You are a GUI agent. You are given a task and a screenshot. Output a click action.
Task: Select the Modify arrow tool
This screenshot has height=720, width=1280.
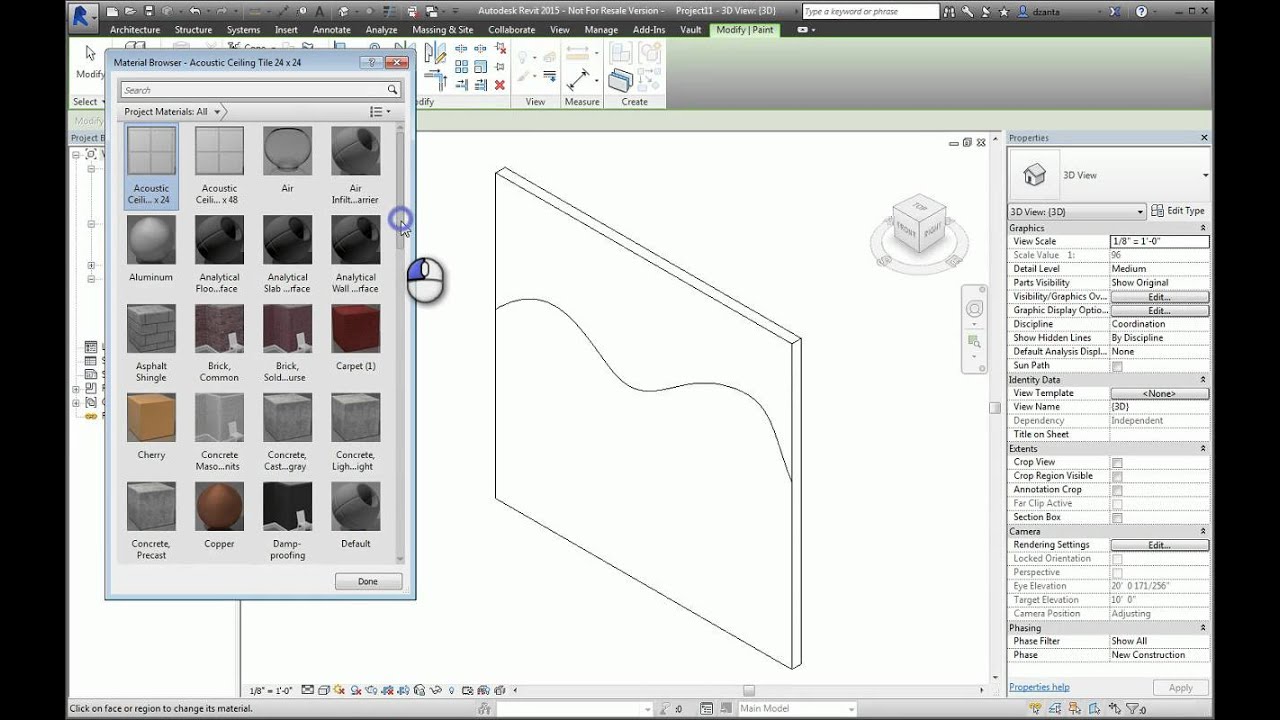coord(90,53)
